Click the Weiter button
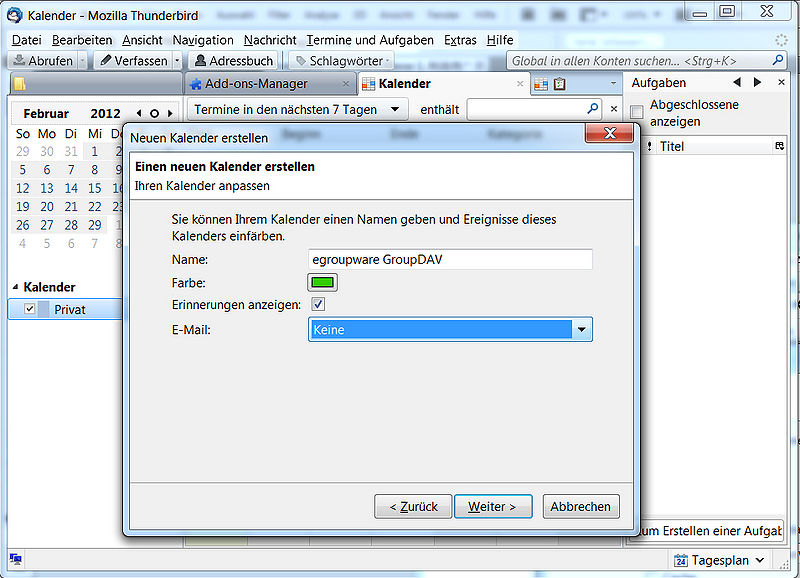This screenshot has height=578, width=800. (x=494, y=507)
